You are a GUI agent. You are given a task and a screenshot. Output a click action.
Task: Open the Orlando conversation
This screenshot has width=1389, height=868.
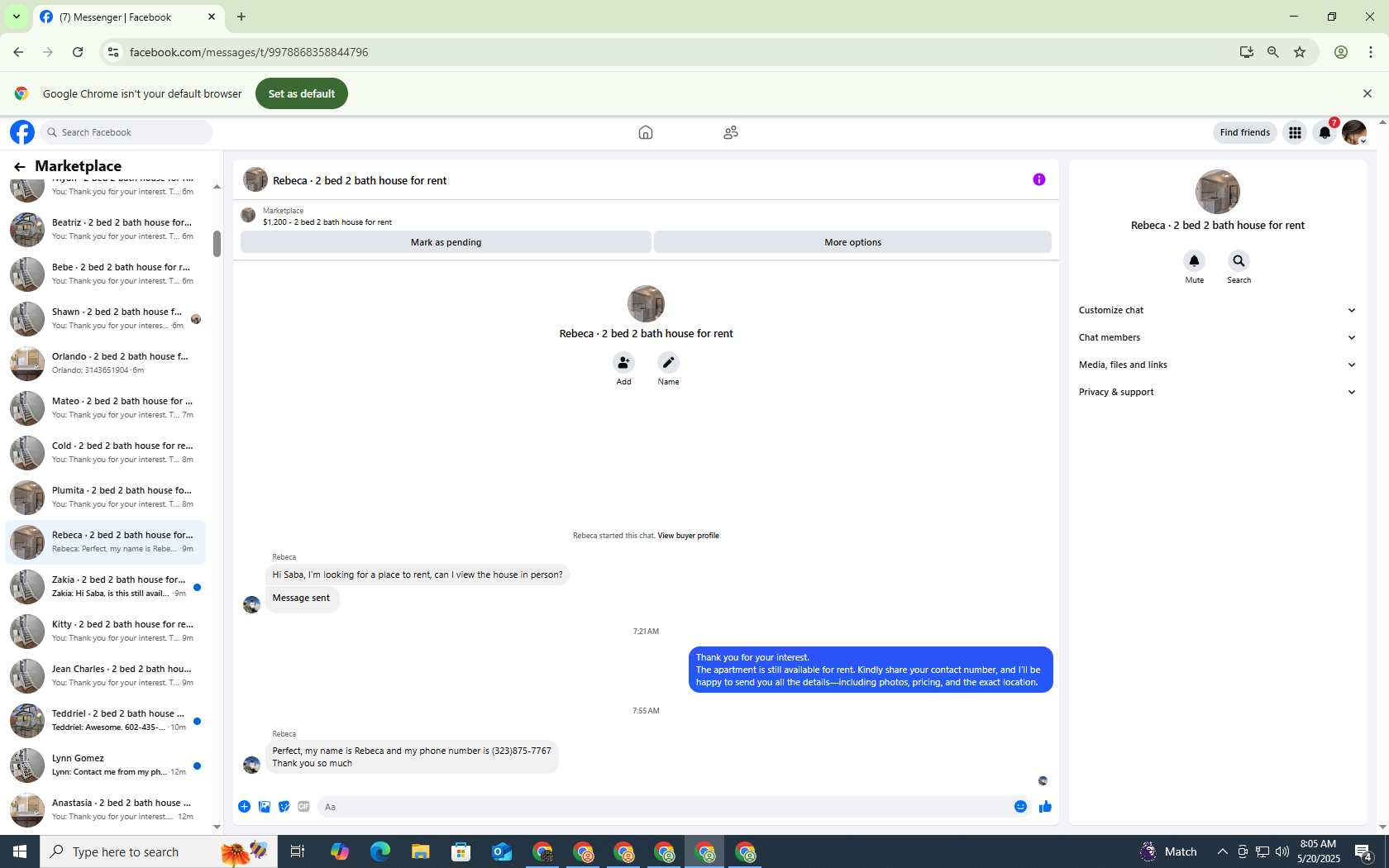click(x=106, y=363)
